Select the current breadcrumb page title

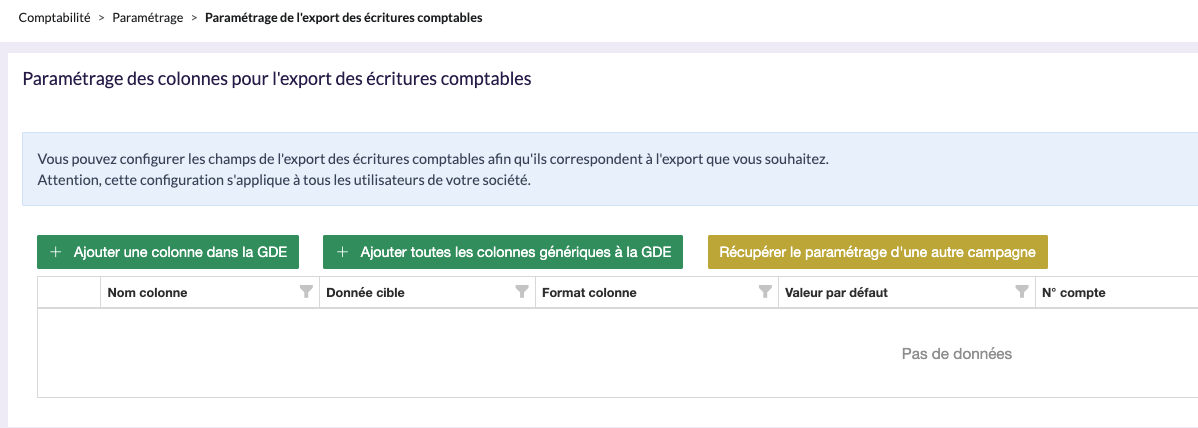click(343, 18)
